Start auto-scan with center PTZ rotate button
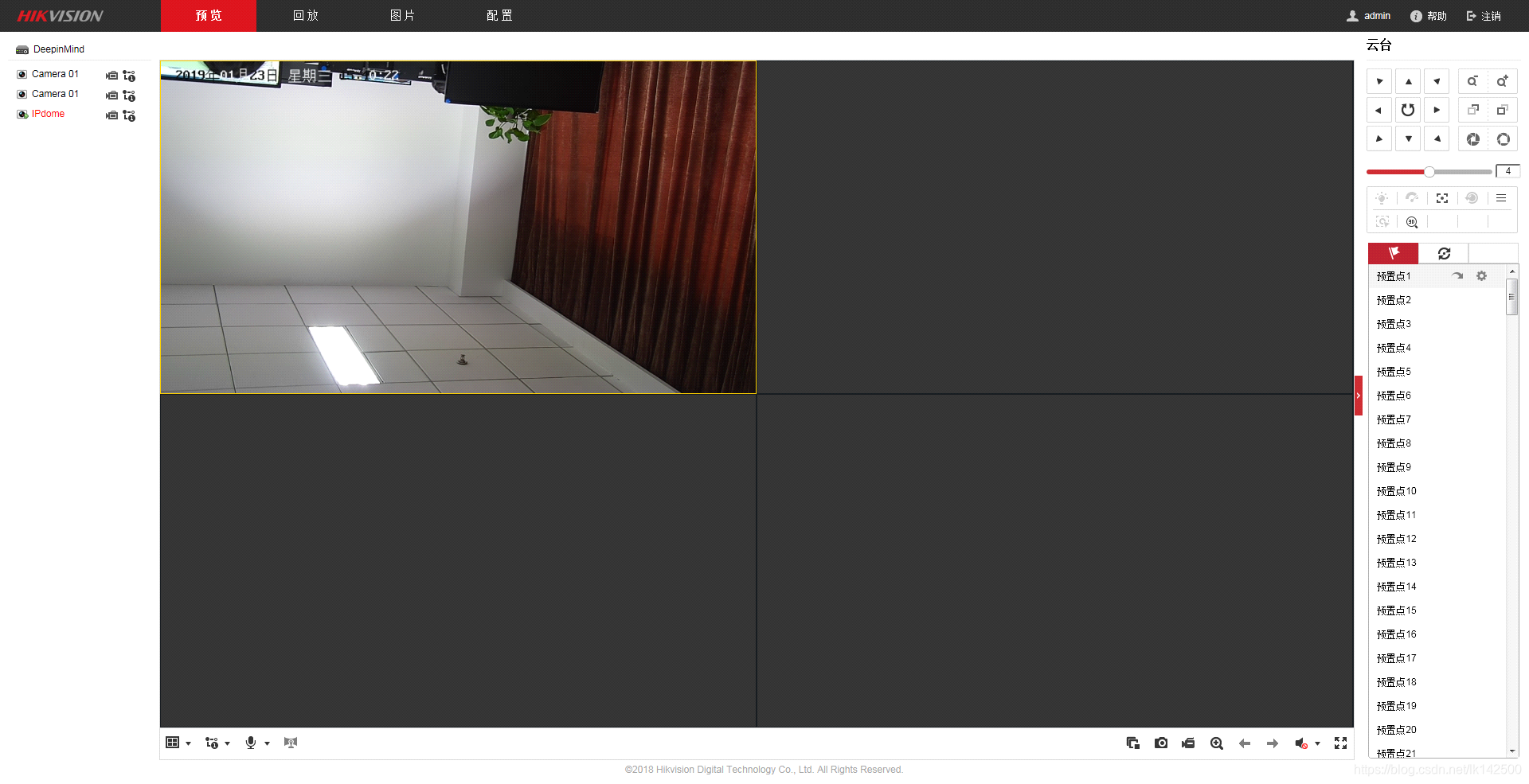1529x784 pixels. (1408, 110)
